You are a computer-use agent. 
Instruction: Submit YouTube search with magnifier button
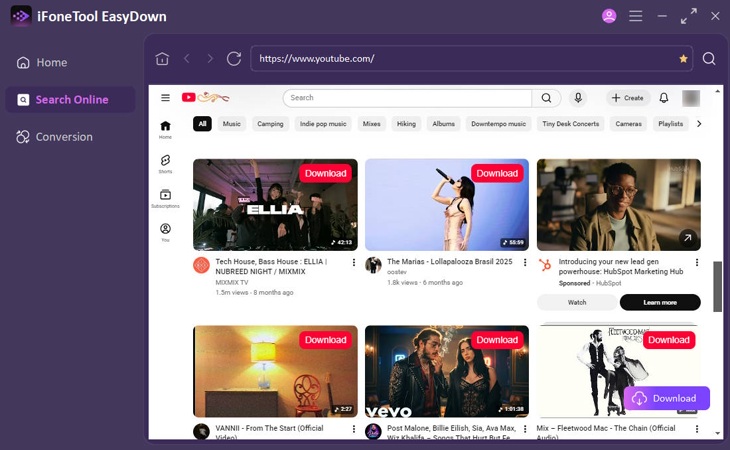pos(546,98)
